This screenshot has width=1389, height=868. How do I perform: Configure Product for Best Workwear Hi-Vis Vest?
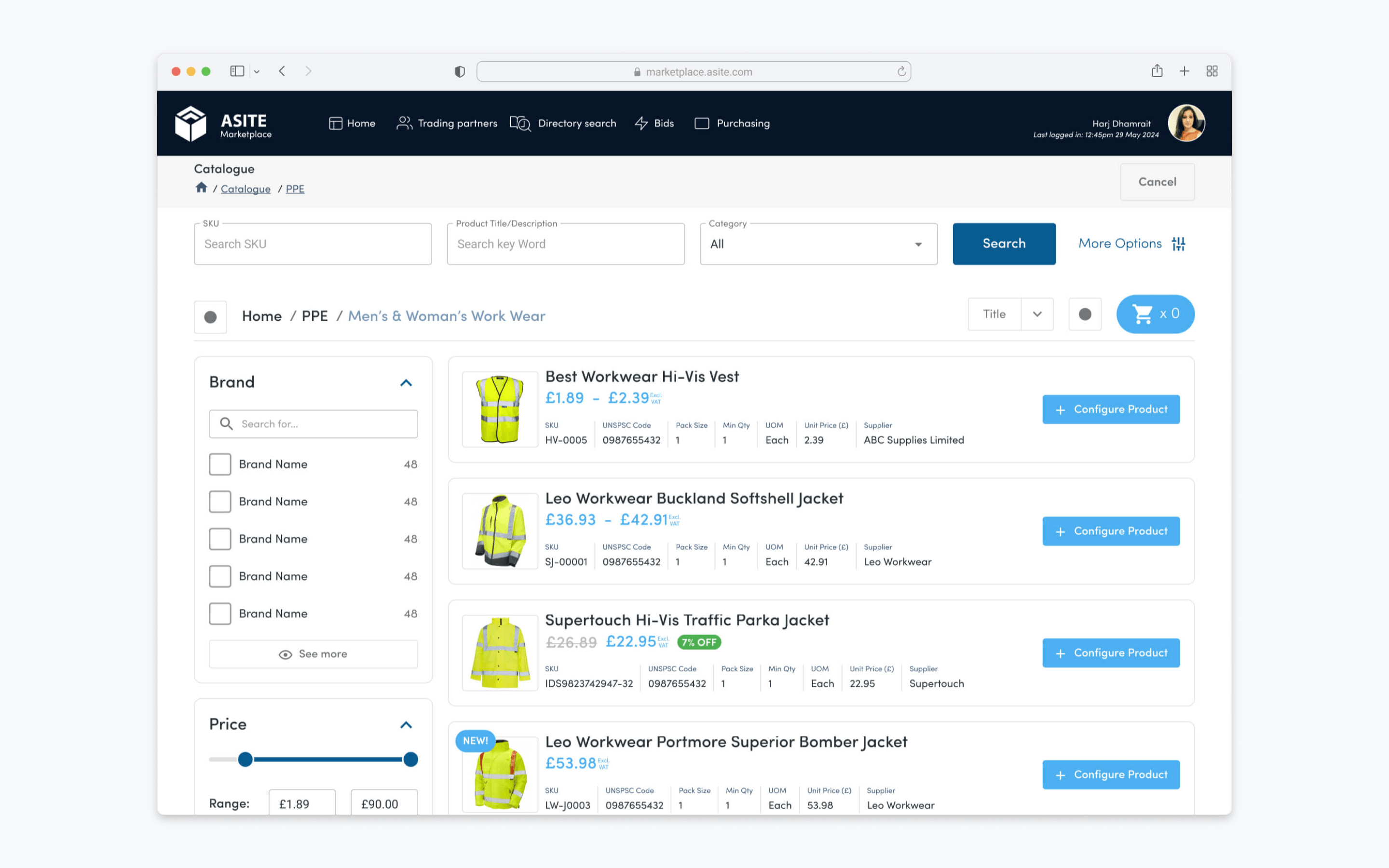click(1111, 409)
